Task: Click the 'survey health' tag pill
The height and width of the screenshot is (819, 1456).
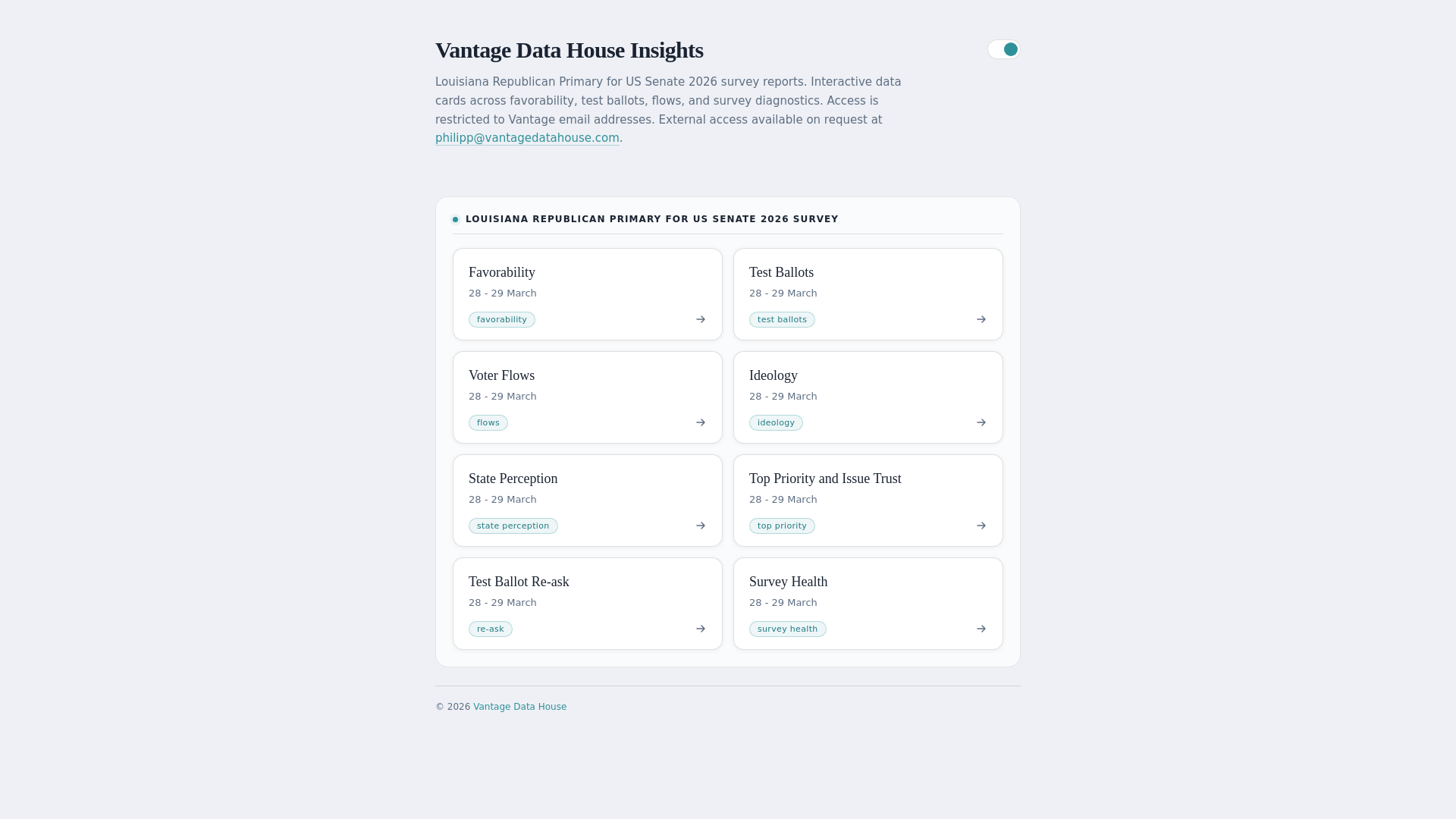Action: coord(787,629)
